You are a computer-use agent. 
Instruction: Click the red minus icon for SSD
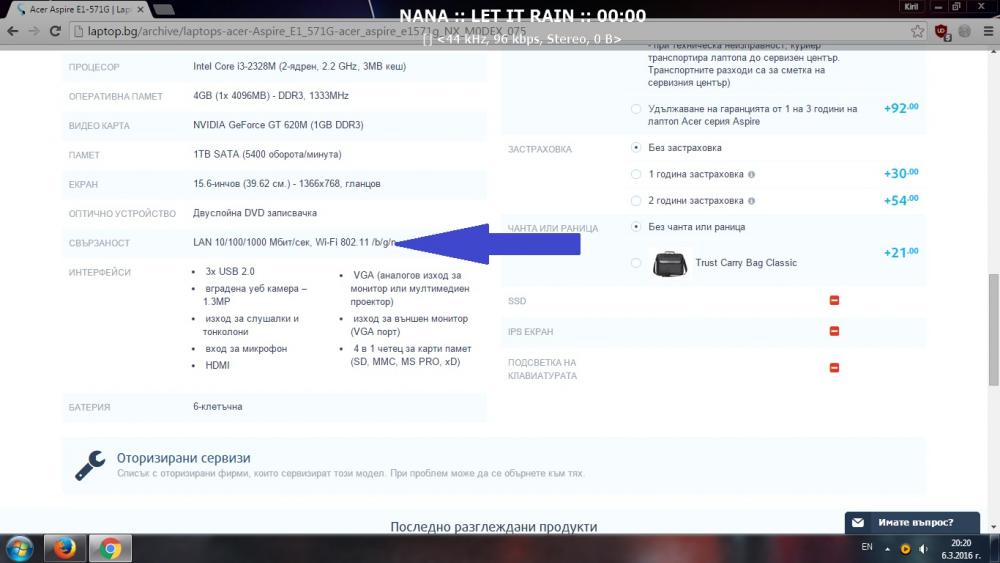coord(834,300)
